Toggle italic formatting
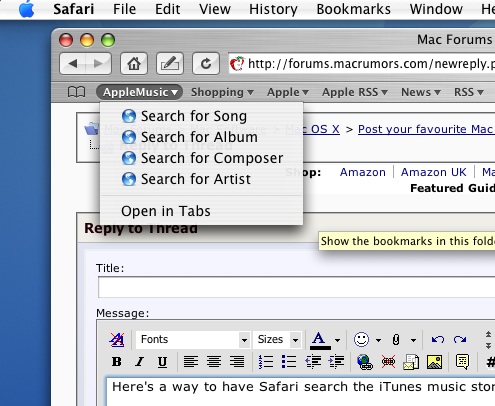This screenshot has width=495, height=406. coord(140,362)
